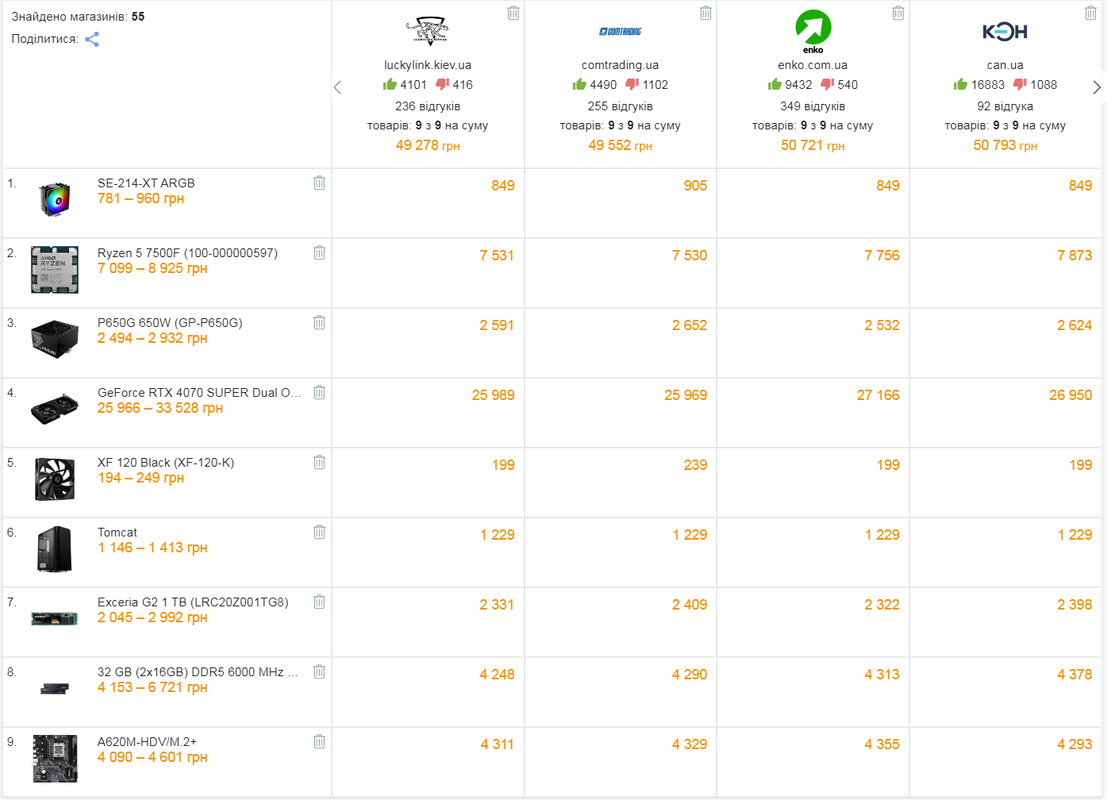
Task: Click price 2 532 for P650G at enko
Action: [882, 326]
